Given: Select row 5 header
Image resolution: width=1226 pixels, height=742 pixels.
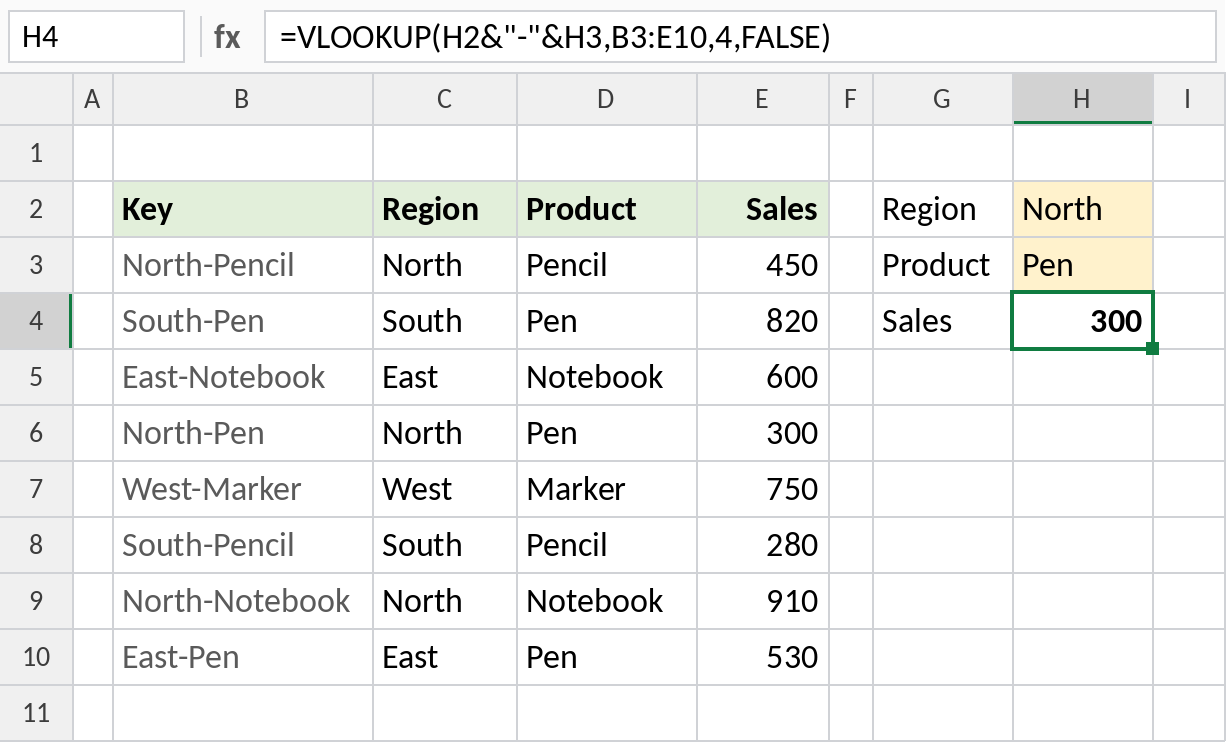Looking at the screenshot, I should coord(36,377).
